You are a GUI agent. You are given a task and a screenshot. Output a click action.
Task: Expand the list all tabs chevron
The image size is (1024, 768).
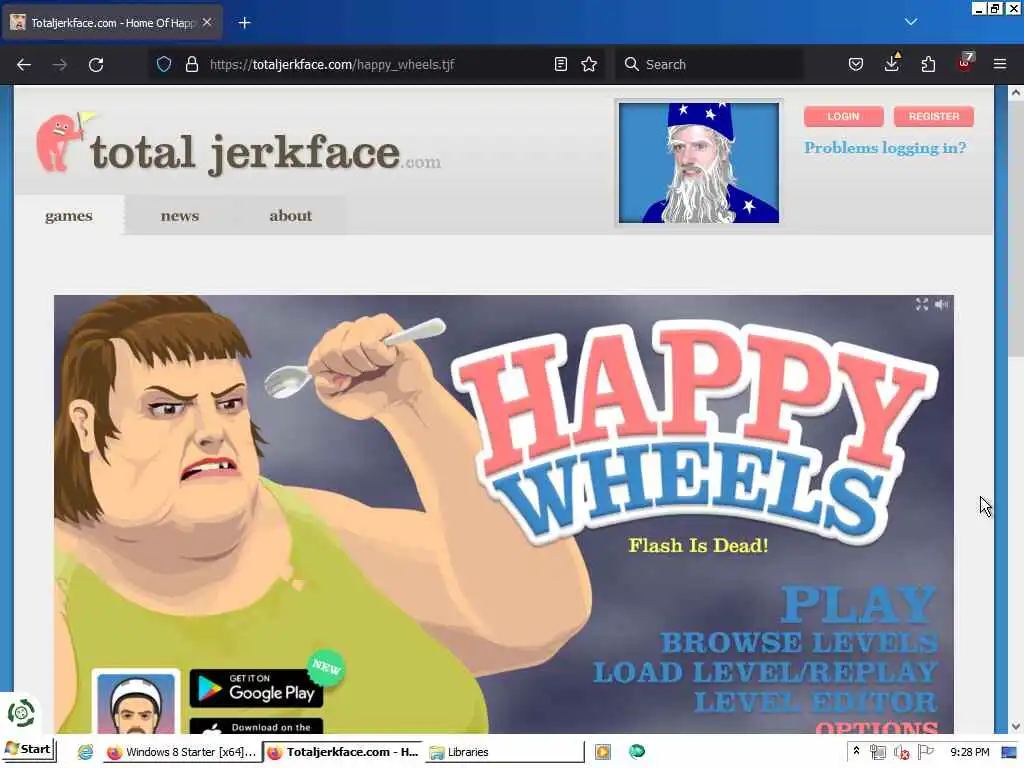point(911,22)
